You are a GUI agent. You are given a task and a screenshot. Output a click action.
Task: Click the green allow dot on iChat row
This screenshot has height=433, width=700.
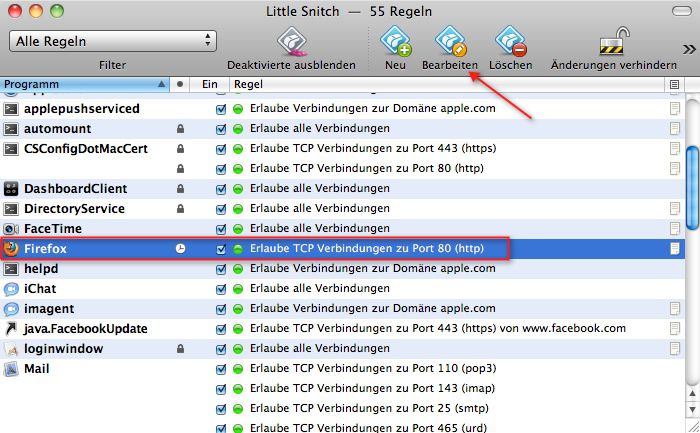click(x=238, y=289)
